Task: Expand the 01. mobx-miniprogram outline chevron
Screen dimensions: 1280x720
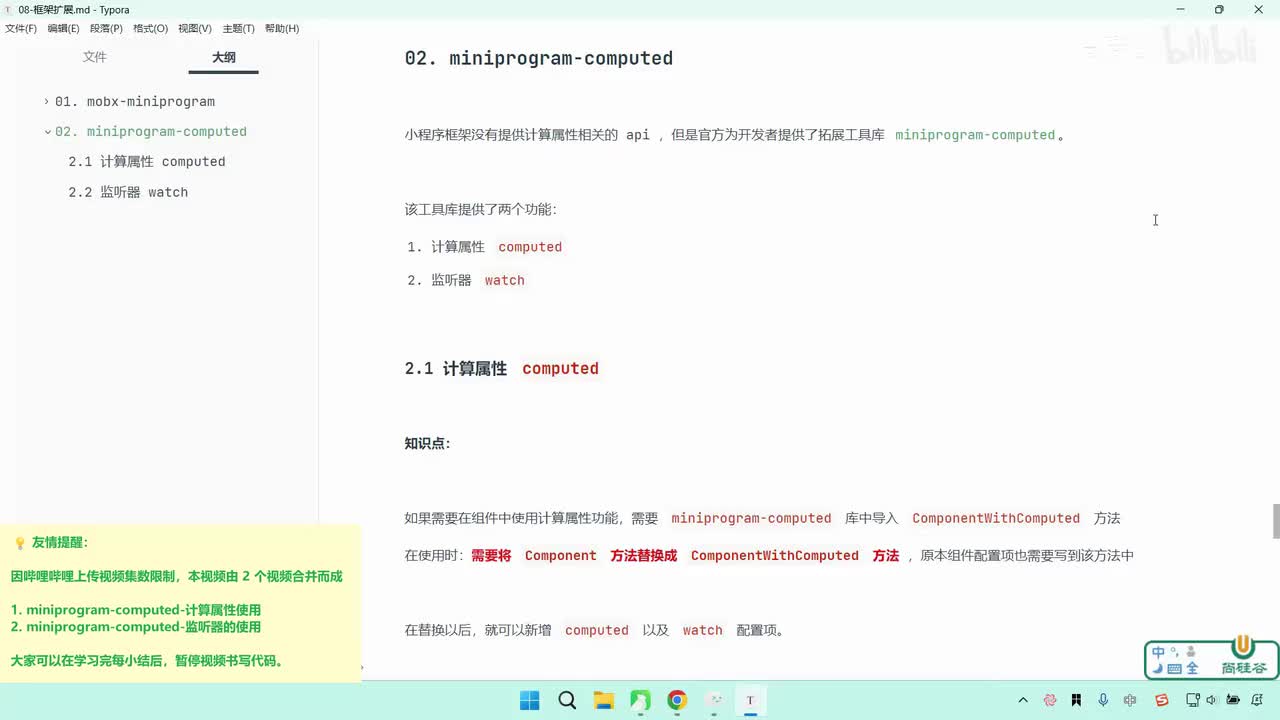Action: (x=46, y=101)
